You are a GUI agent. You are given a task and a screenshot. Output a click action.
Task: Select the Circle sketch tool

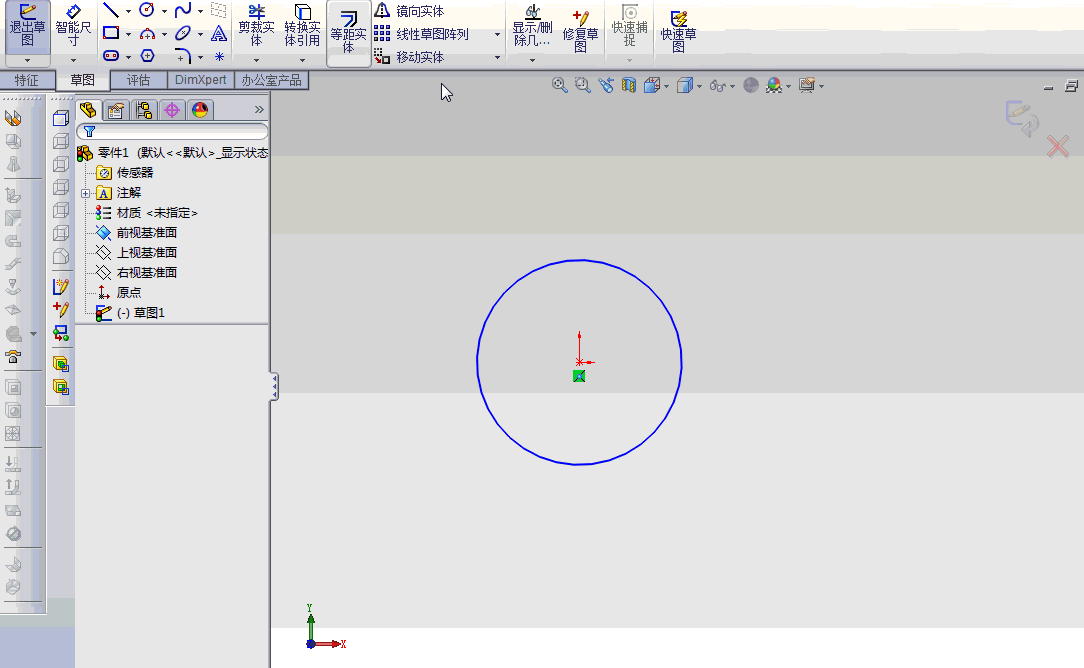tap(147, 10)
